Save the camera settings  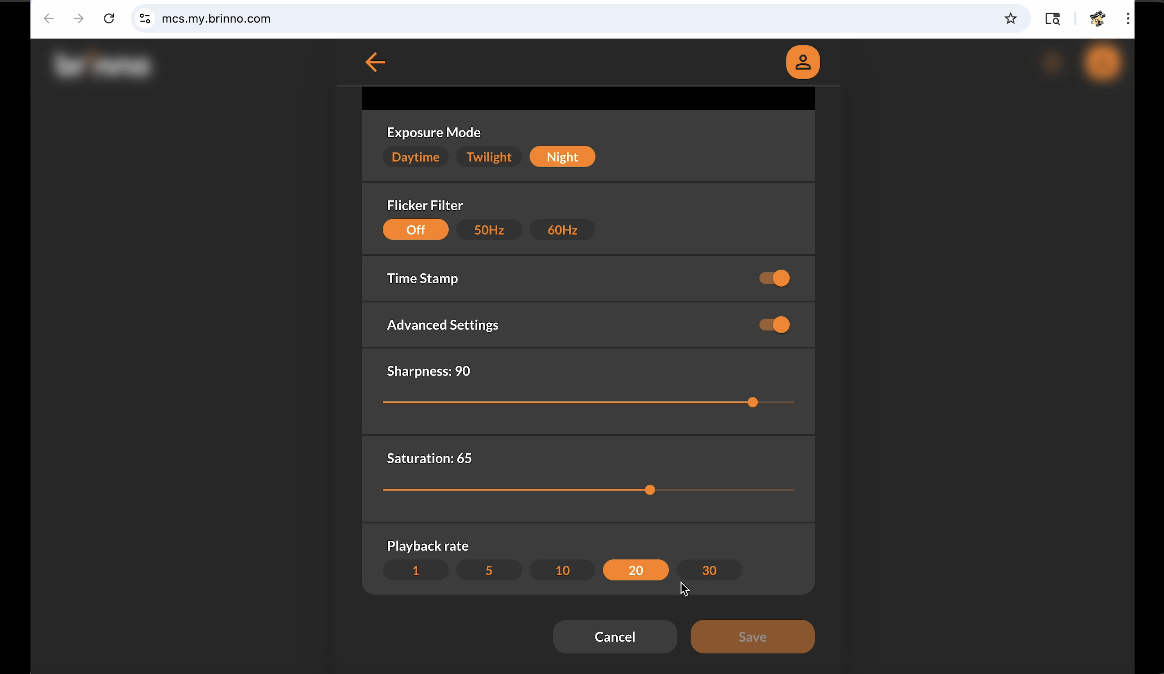point(752,637)
